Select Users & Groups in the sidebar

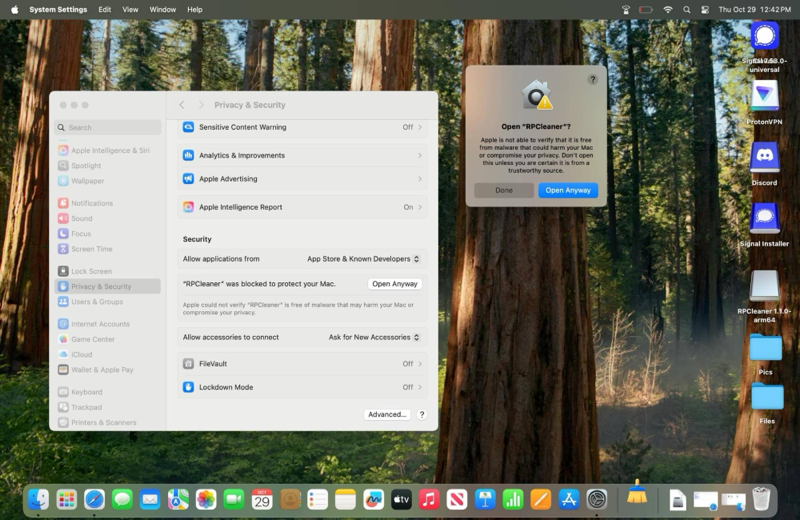(108, 302)
